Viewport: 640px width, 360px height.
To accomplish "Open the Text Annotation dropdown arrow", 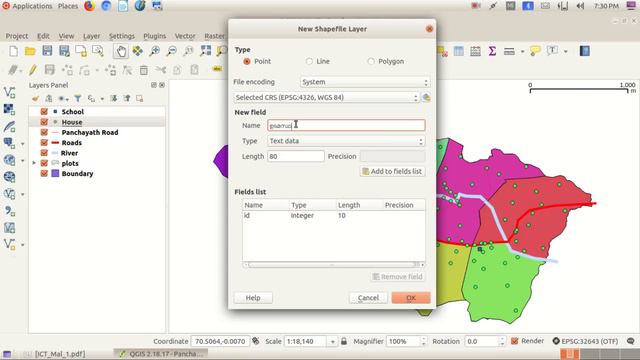I will [565, 51].
